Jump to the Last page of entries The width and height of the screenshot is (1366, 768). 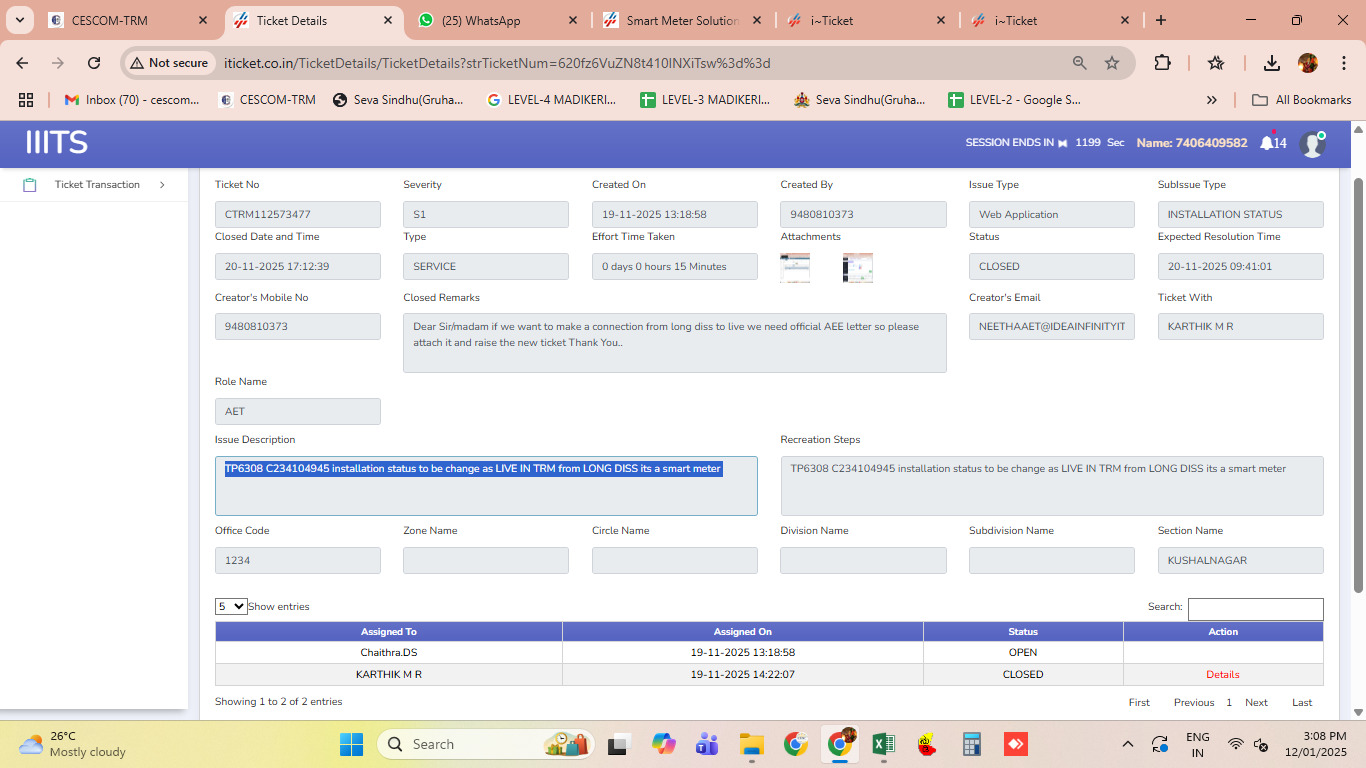1302,702
